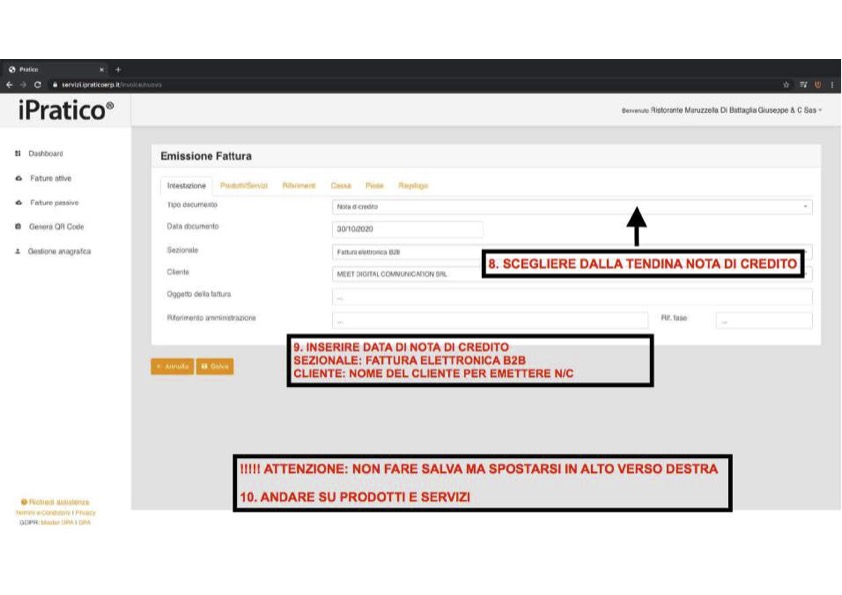842x595 pixels.
Task: Click the Data documento date field
Action: click(407, 229)
